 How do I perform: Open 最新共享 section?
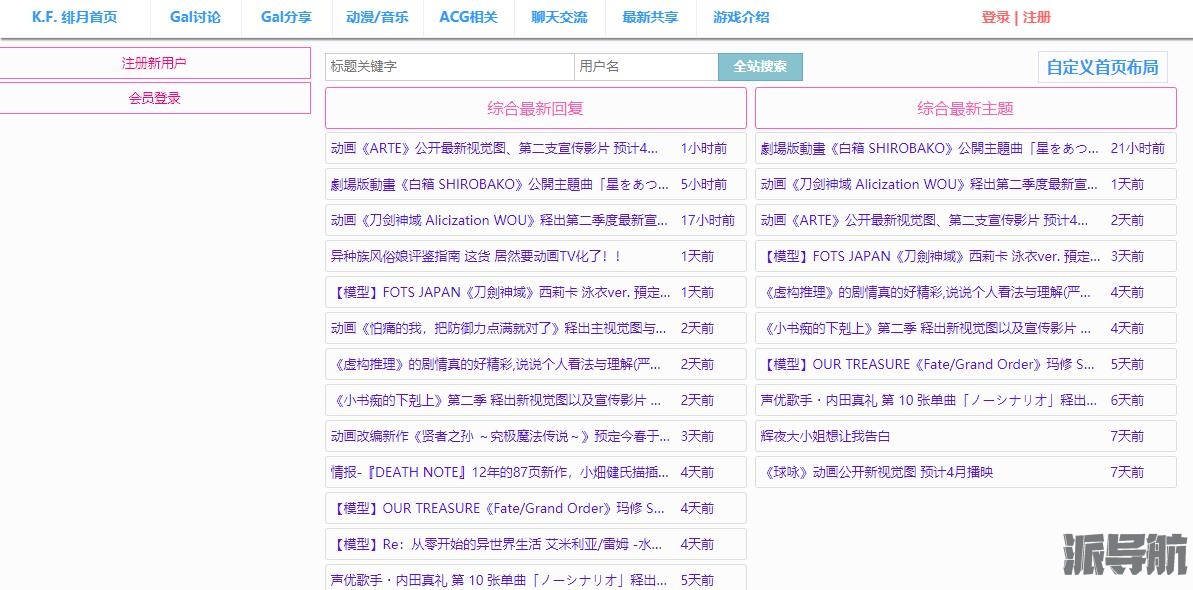click(651, 18)
